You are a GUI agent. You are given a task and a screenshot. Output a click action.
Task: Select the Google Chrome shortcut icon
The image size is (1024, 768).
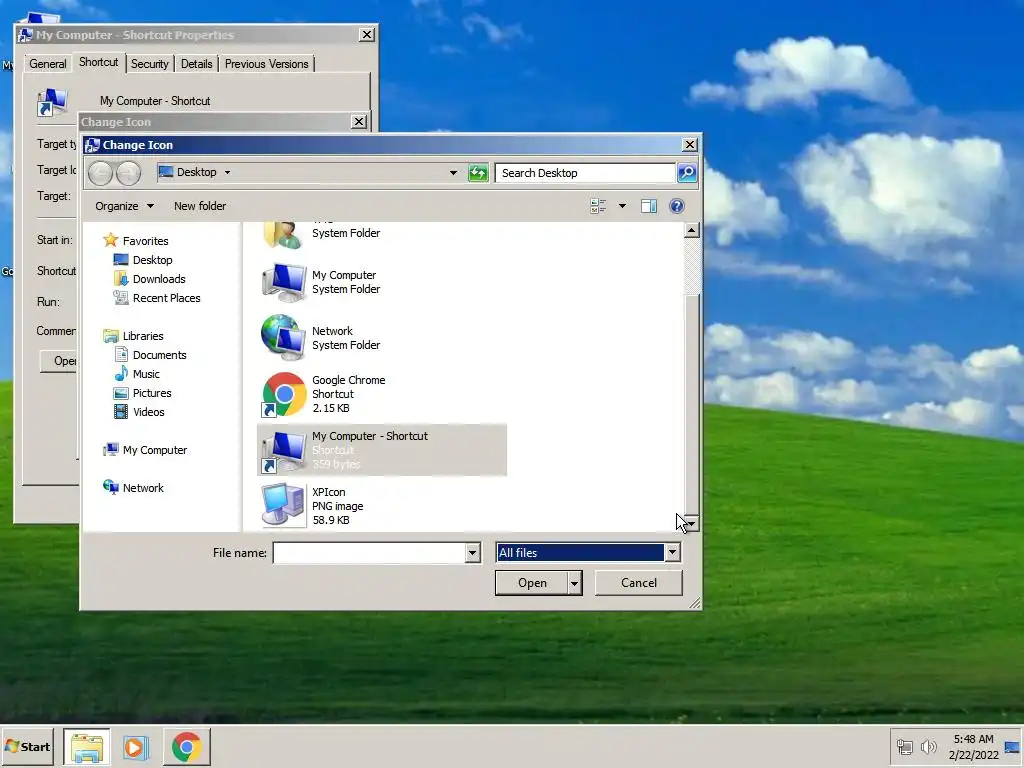coord(283,394)
